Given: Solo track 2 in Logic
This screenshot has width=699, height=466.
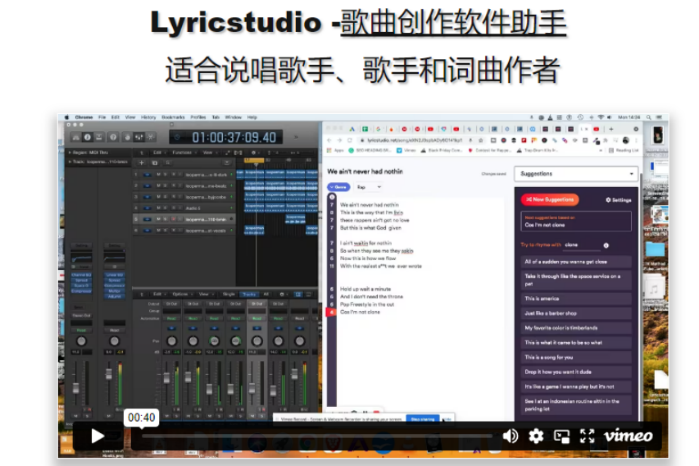Looking at the screenshot, I should click(x=165, y=186).
